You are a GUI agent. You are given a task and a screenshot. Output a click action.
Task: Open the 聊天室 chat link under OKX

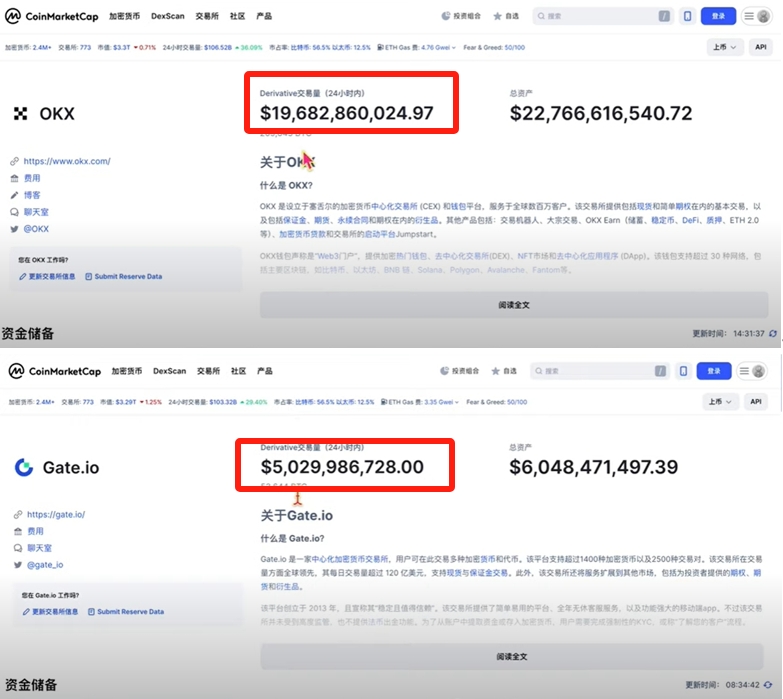click(36, 212)
